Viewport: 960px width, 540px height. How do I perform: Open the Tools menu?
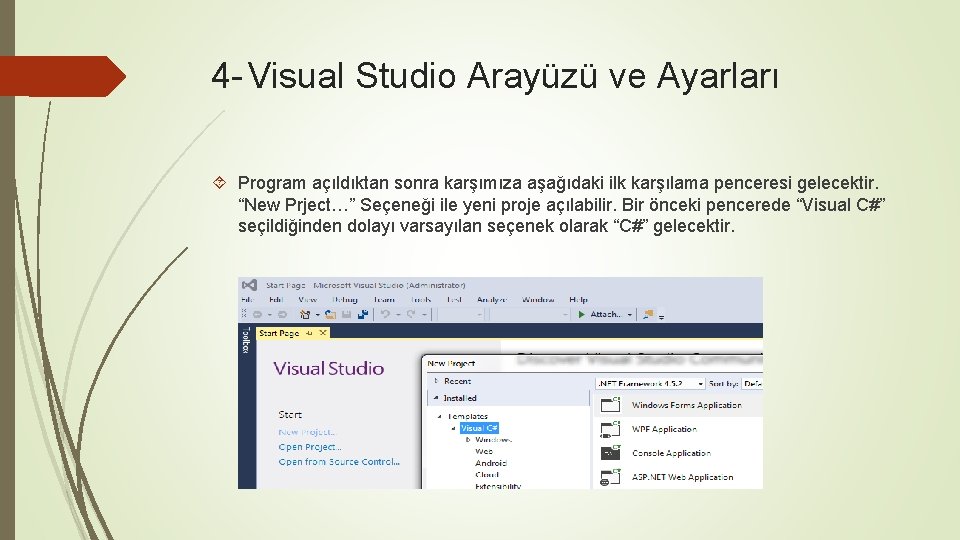click(421, 299)
